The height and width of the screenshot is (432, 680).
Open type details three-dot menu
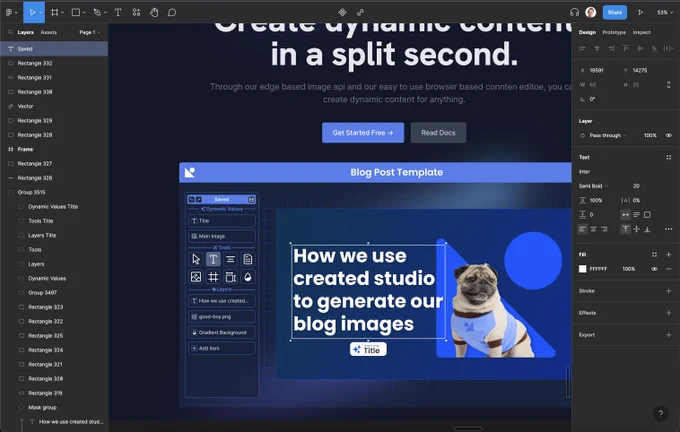tap(668, 229)
